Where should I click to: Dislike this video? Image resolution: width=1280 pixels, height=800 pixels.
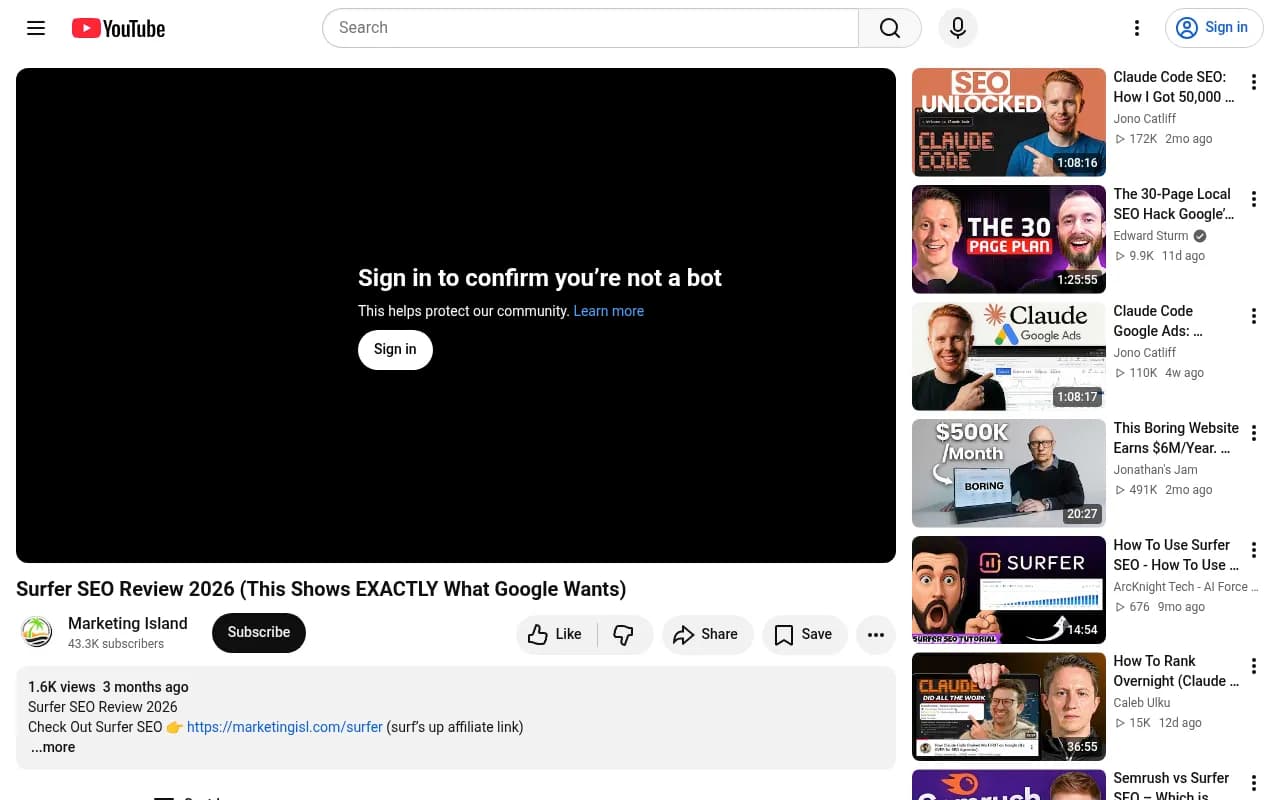[x=624, y=634]
